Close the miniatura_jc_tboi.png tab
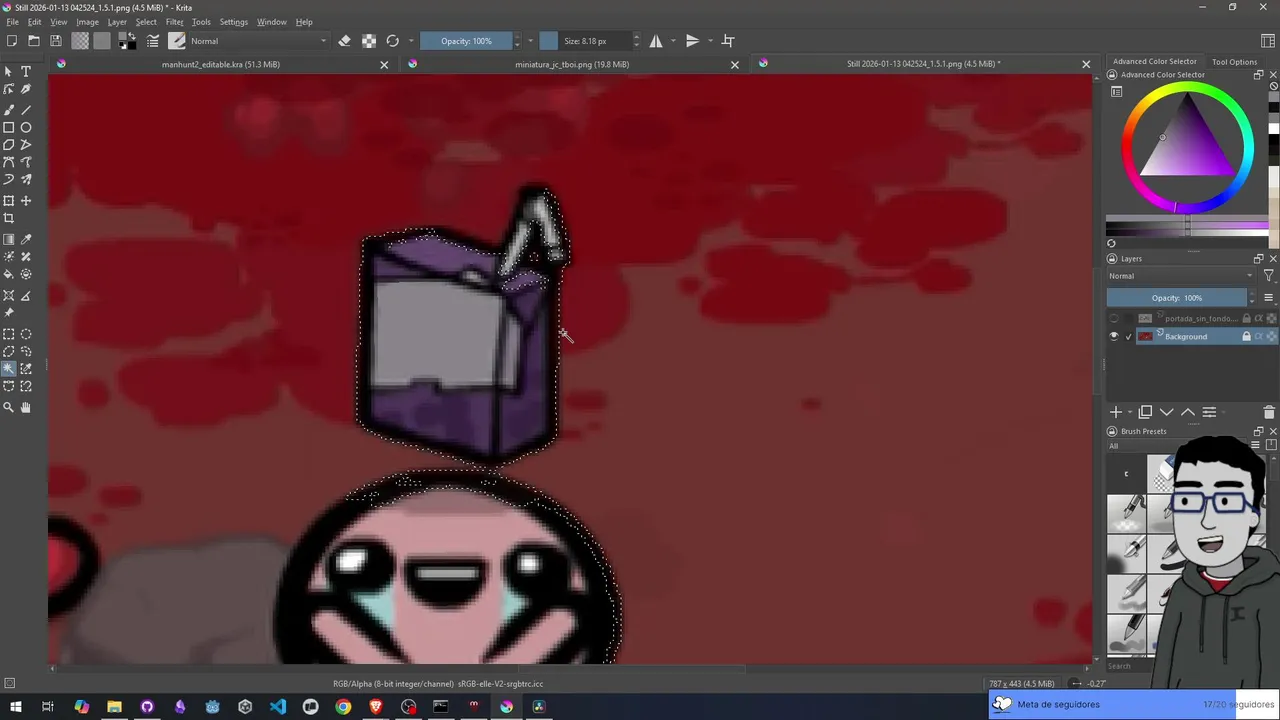Image resolution: width=1280 pixels, height=720 pixels. pos(735,64)
